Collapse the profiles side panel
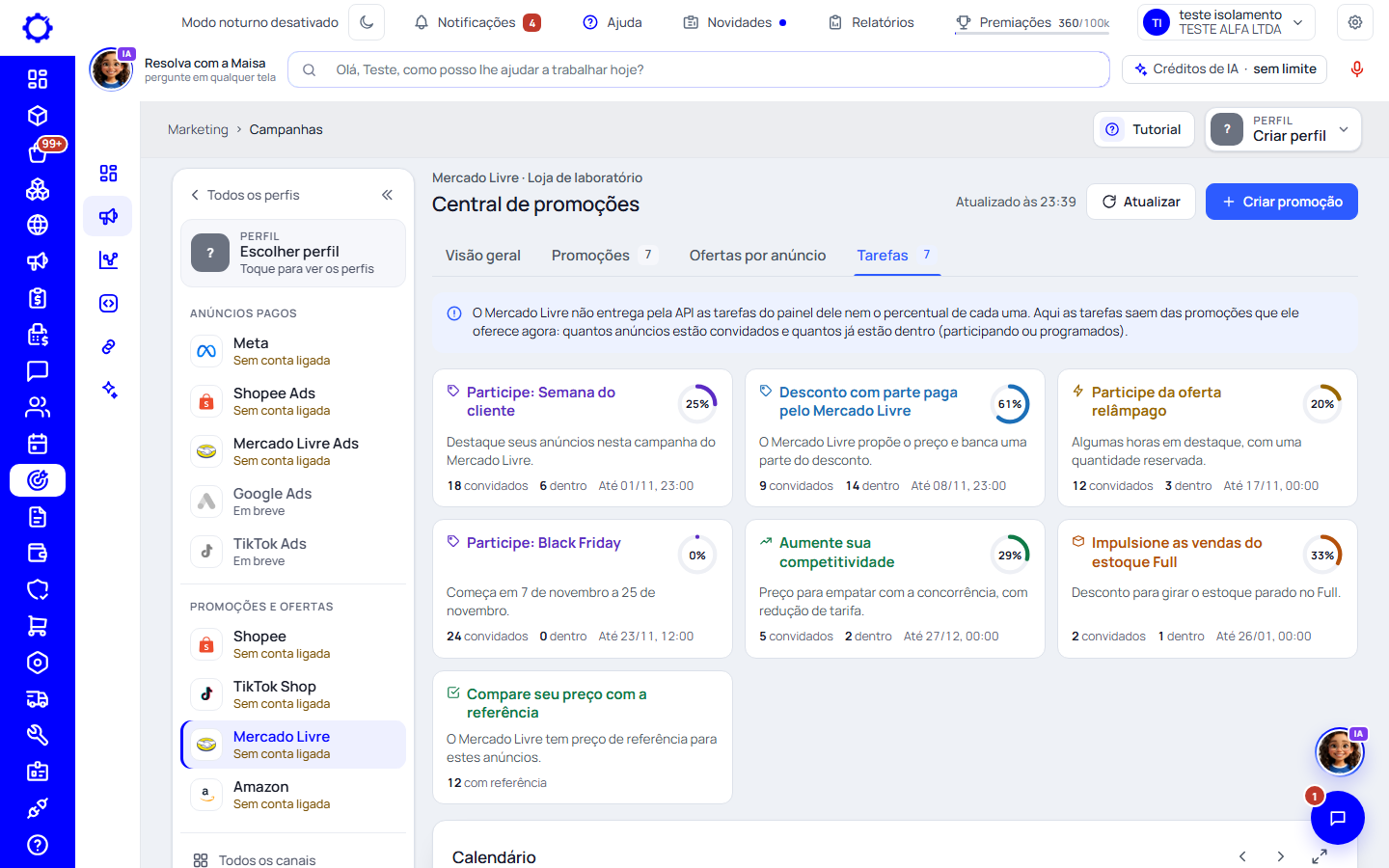 click(387, 195)
